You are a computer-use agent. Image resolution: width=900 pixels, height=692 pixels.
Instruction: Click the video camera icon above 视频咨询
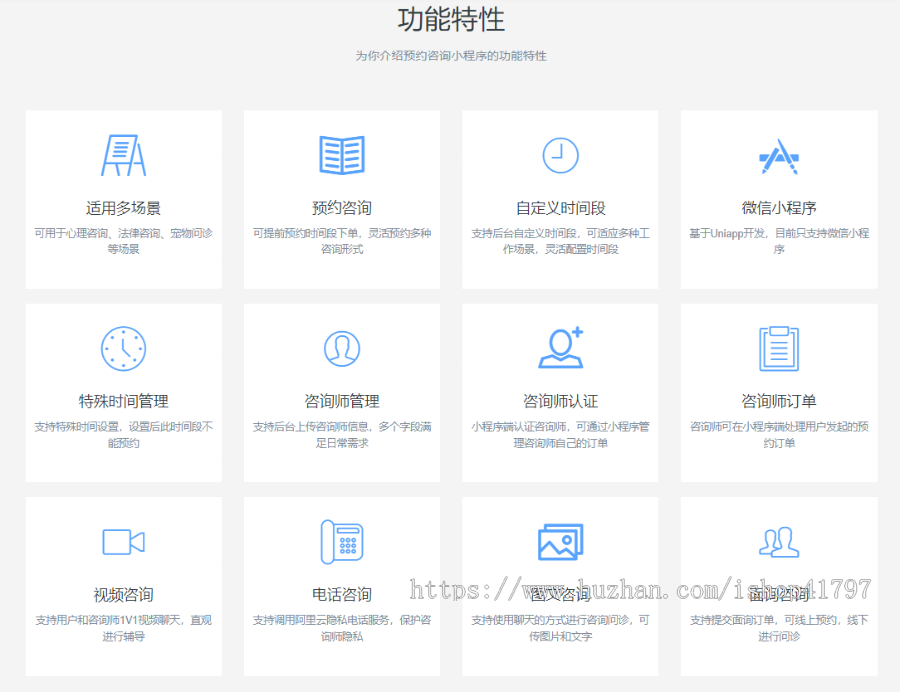pos(123,542)
